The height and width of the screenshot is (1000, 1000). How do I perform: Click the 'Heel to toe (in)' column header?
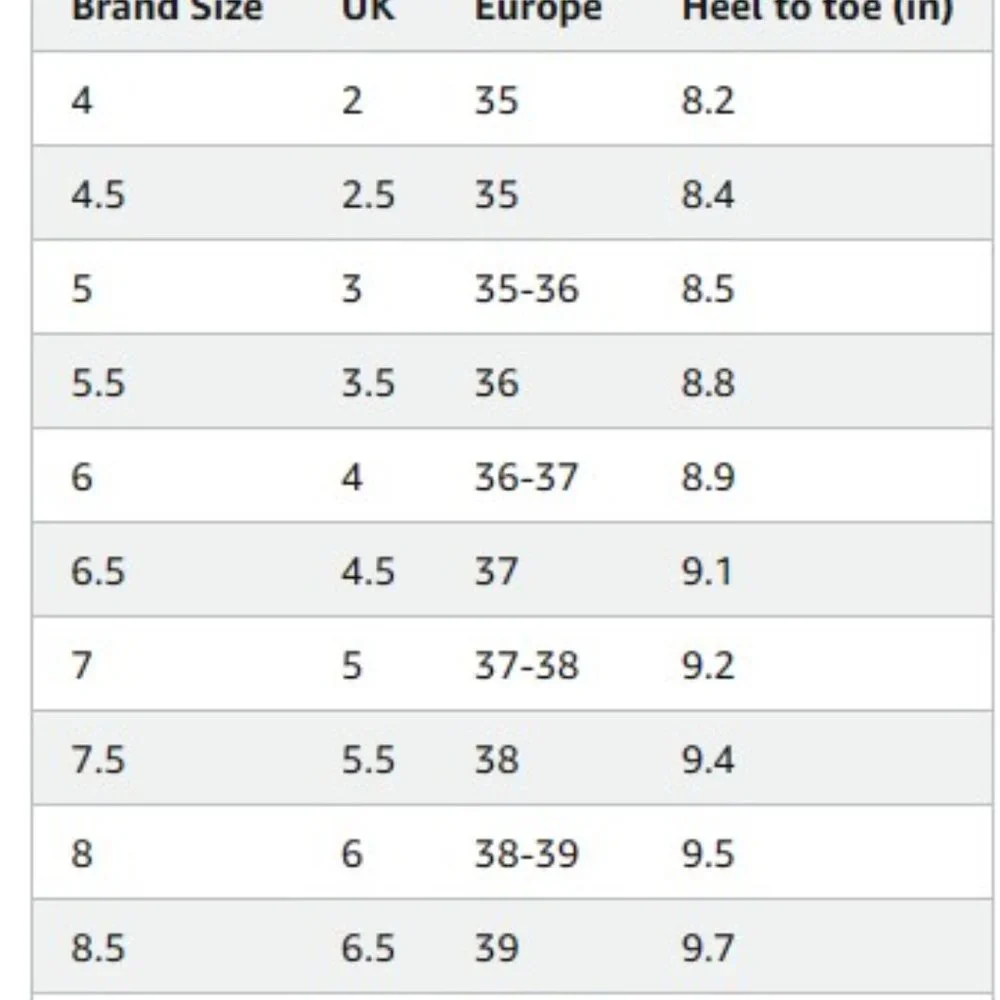[x=816, y=12]
